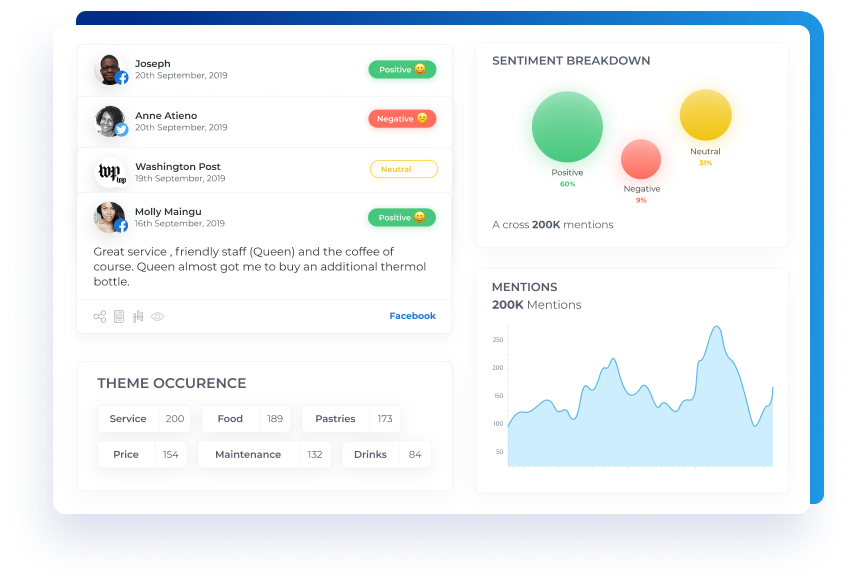Screen dimensions: 854x586
Task: Click the Positive badge on Joseph's mention
Action: [402, 70]
